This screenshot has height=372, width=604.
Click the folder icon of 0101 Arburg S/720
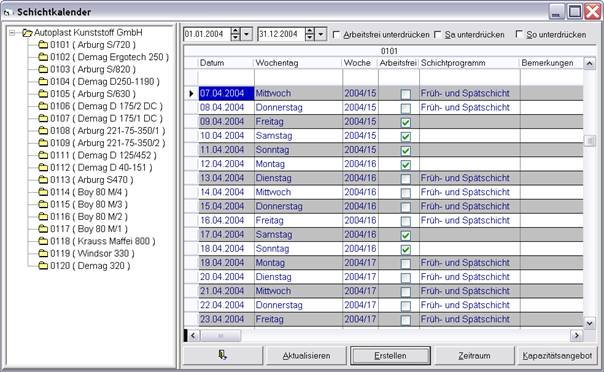[x=43, y=45]
